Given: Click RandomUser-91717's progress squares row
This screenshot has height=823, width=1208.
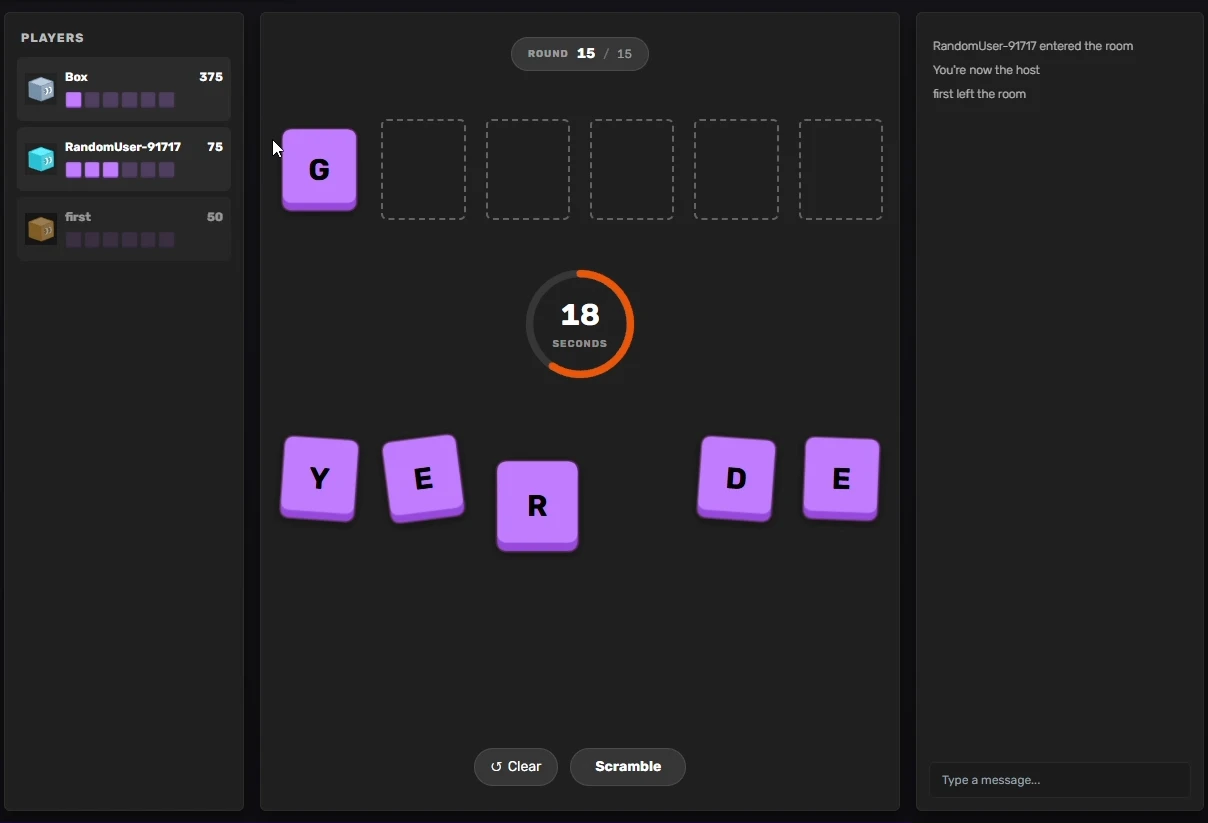Looking at the screenshot, I should 120,170.
